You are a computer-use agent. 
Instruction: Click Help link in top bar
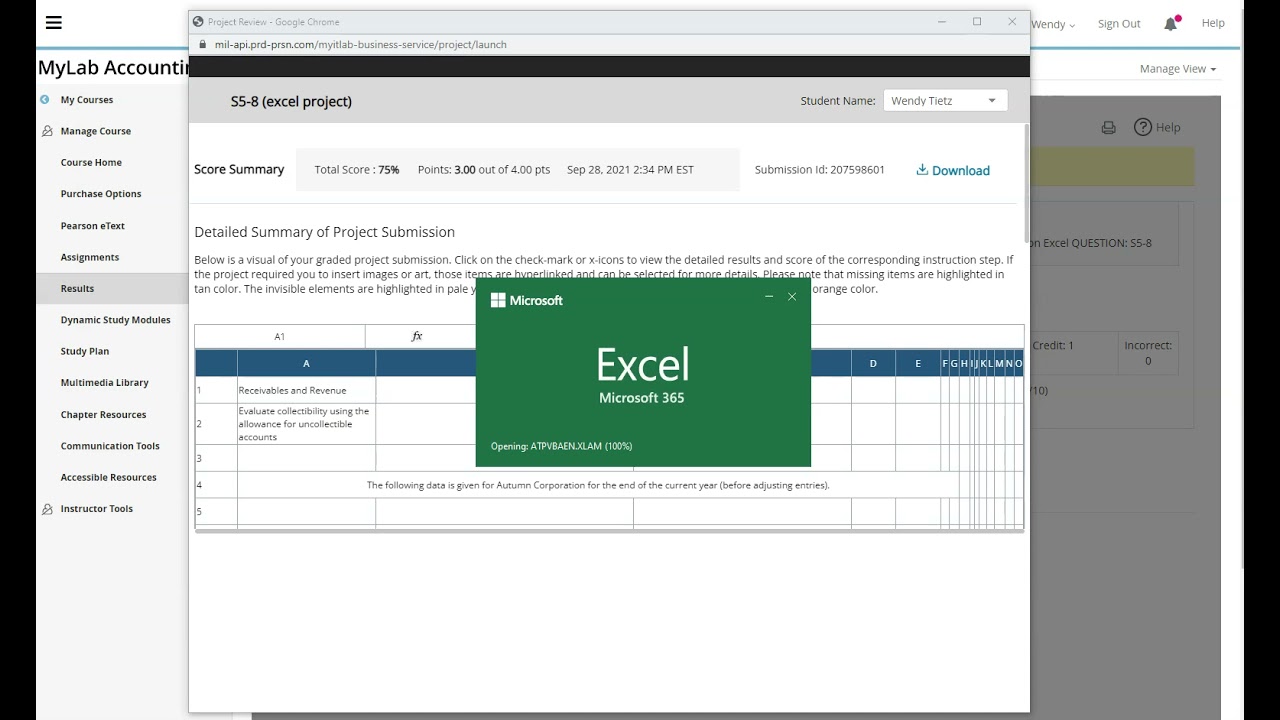coord(1213,23)
